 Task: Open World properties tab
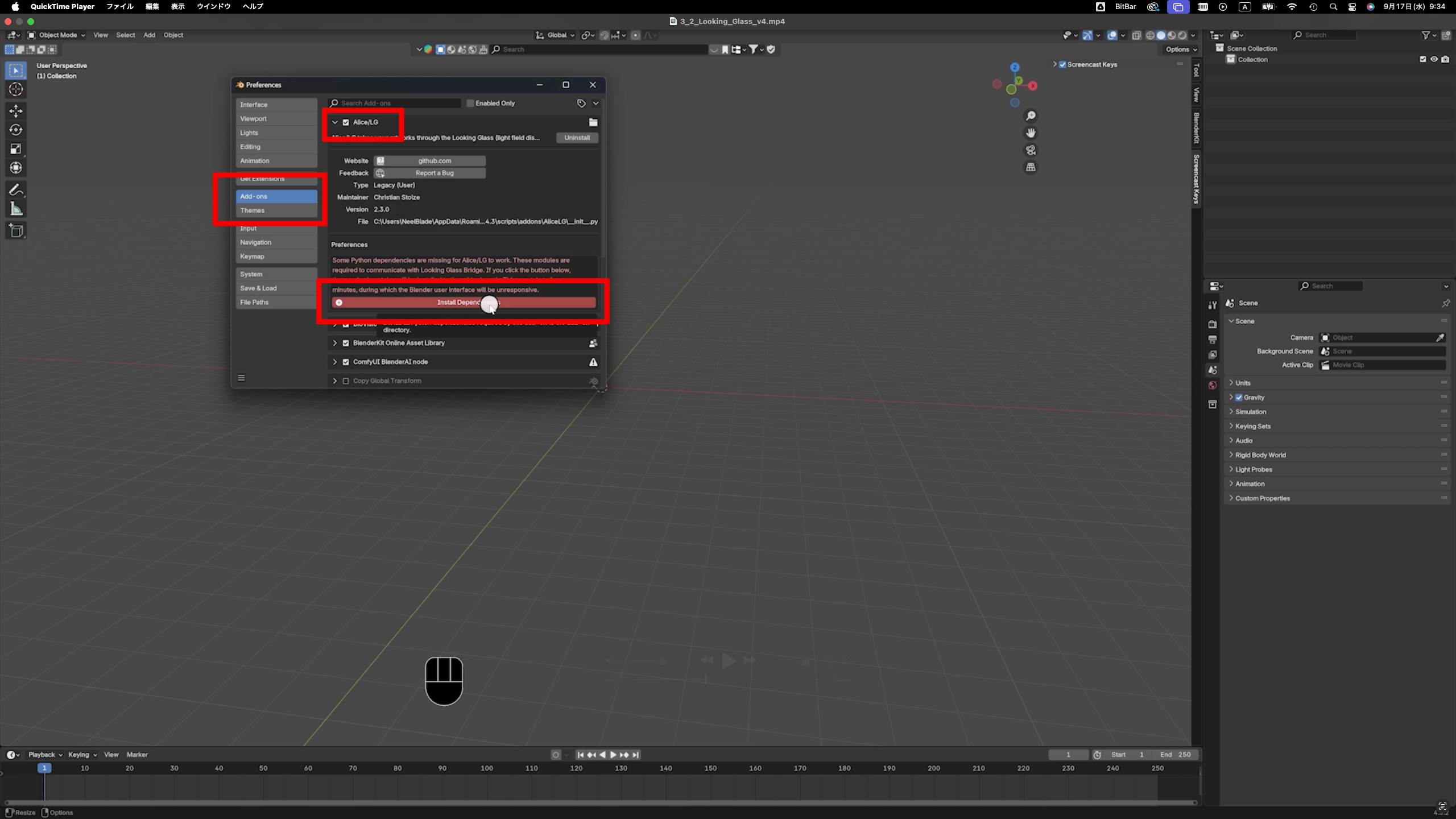pyautogui.click(x=1213, y=385)
